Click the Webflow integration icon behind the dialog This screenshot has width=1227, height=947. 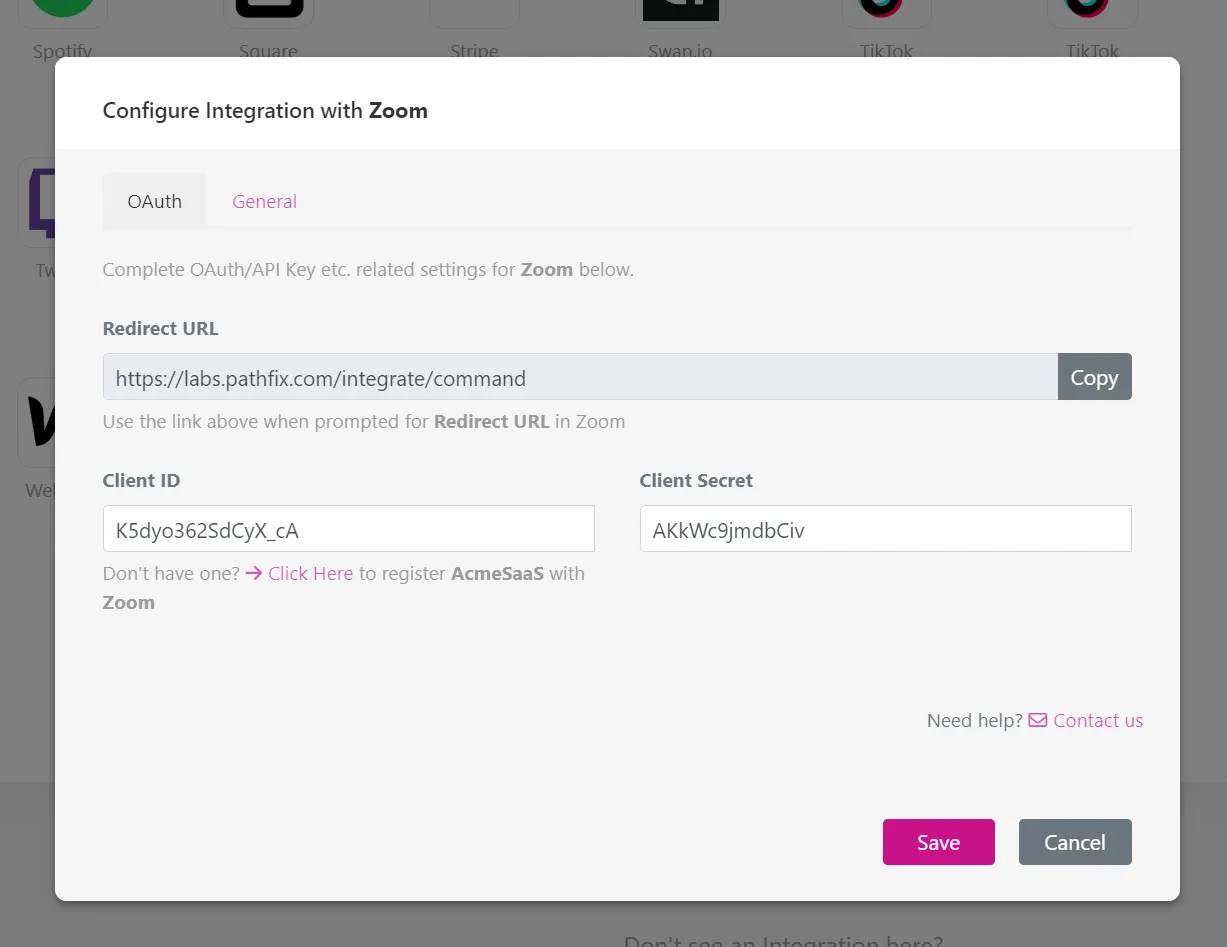click(x=36, y=422)
